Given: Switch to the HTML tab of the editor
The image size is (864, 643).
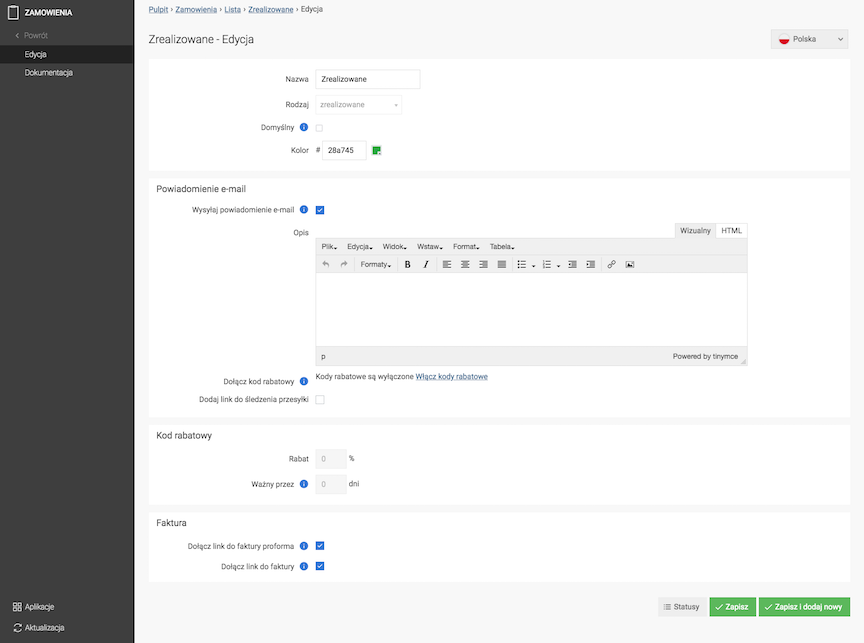Looking at the screenshot, I should 733,230.
